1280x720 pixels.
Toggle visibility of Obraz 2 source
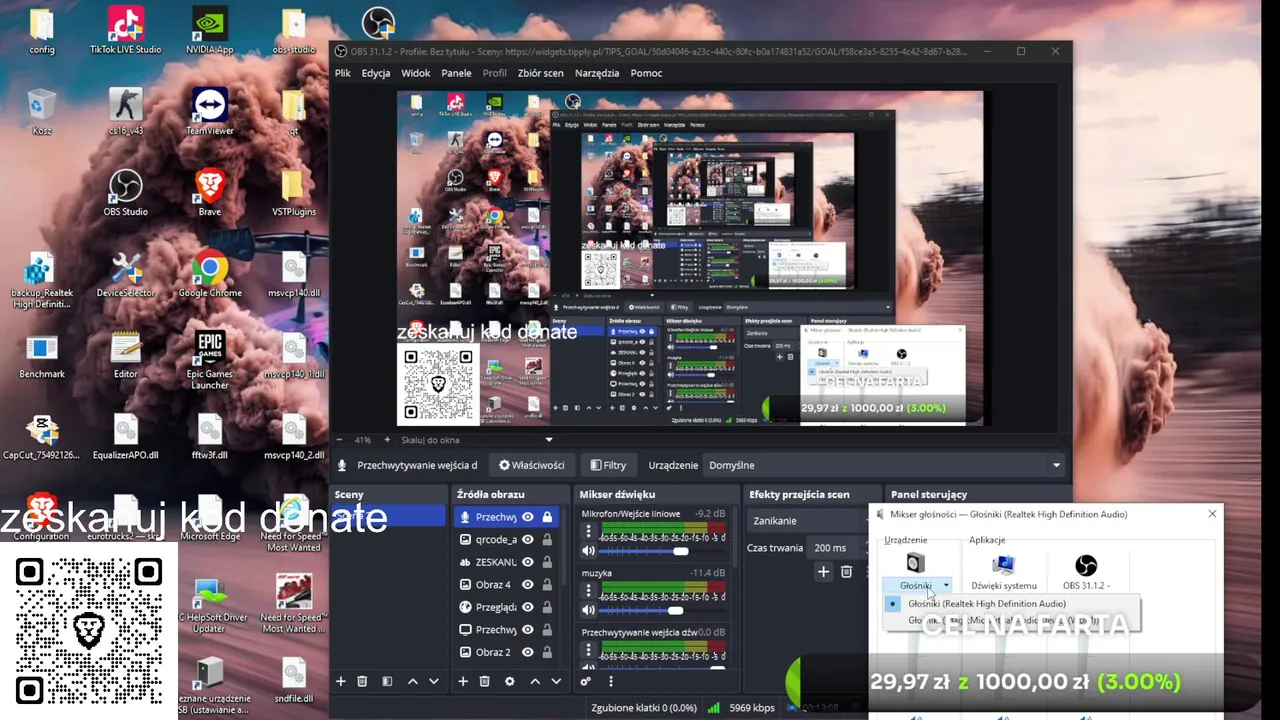[x=527, y=652]
